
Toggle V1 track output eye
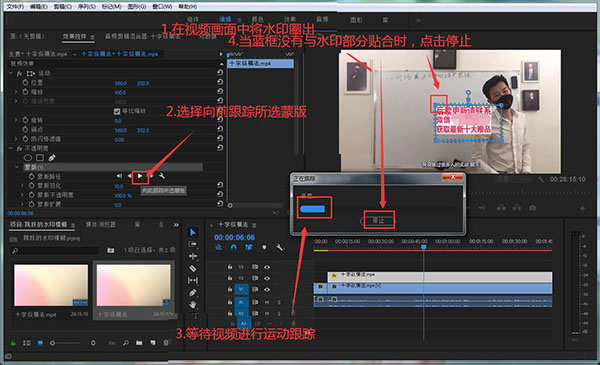pyautogui.click(x=267, y=290)
